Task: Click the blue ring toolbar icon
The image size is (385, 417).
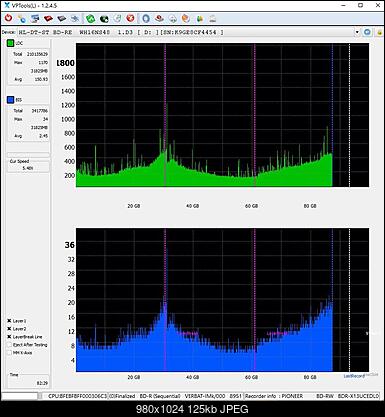Action: tap(146, 18)
